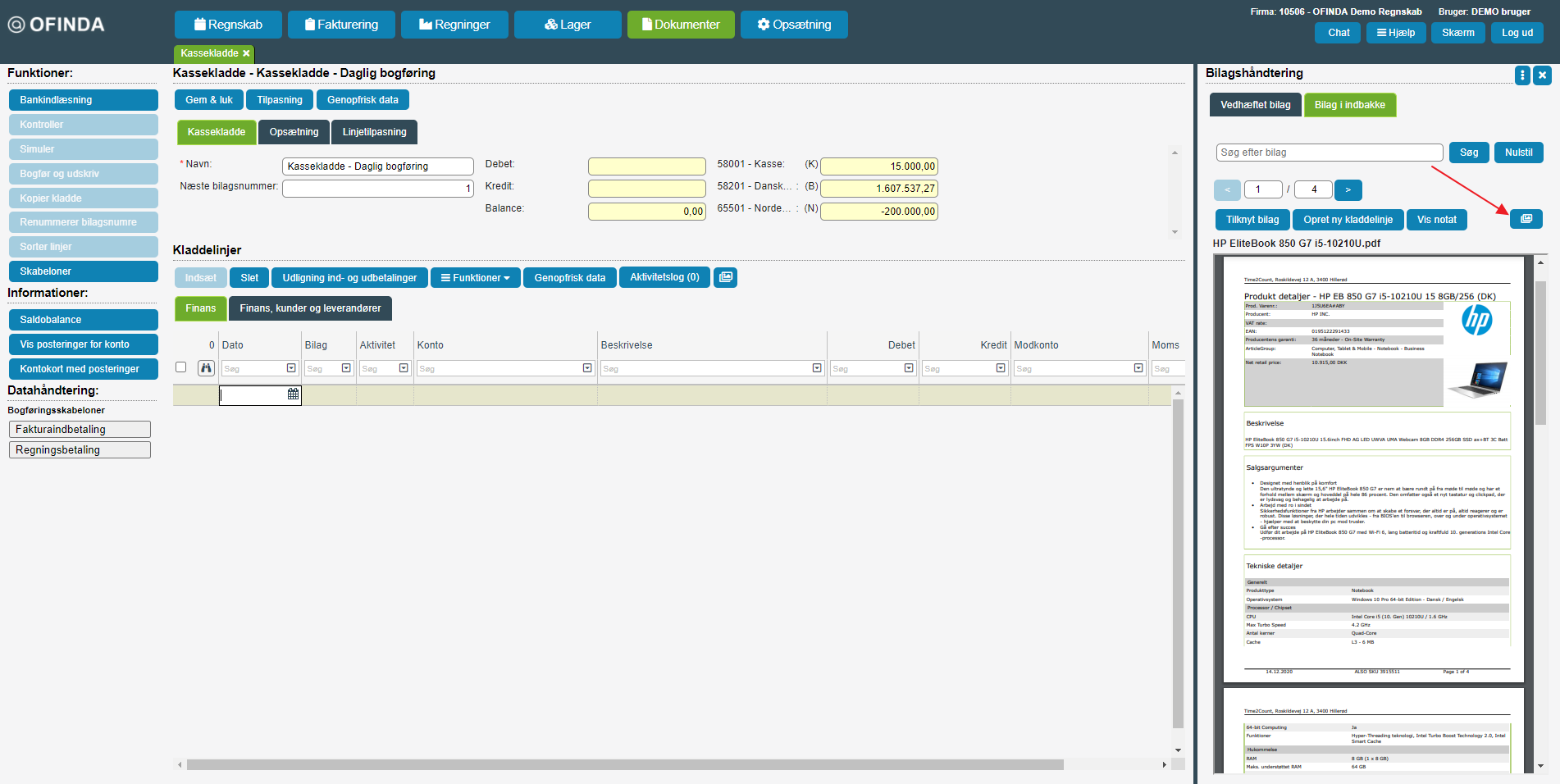Click Gem & luk
This screenshot has height=784, width=1560.
pyautogui.click(x=209, y=100)
